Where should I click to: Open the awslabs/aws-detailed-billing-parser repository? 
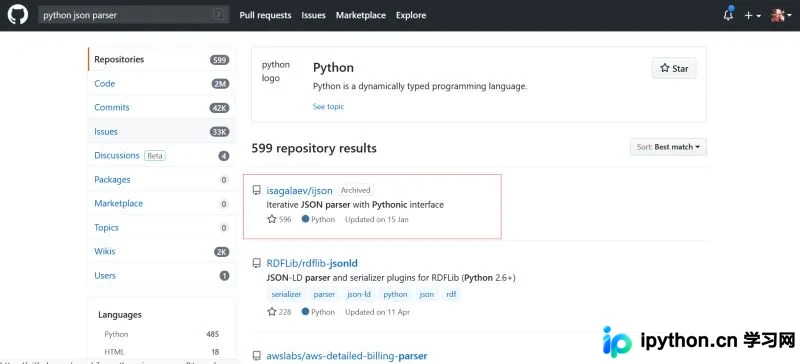[346, 356]
